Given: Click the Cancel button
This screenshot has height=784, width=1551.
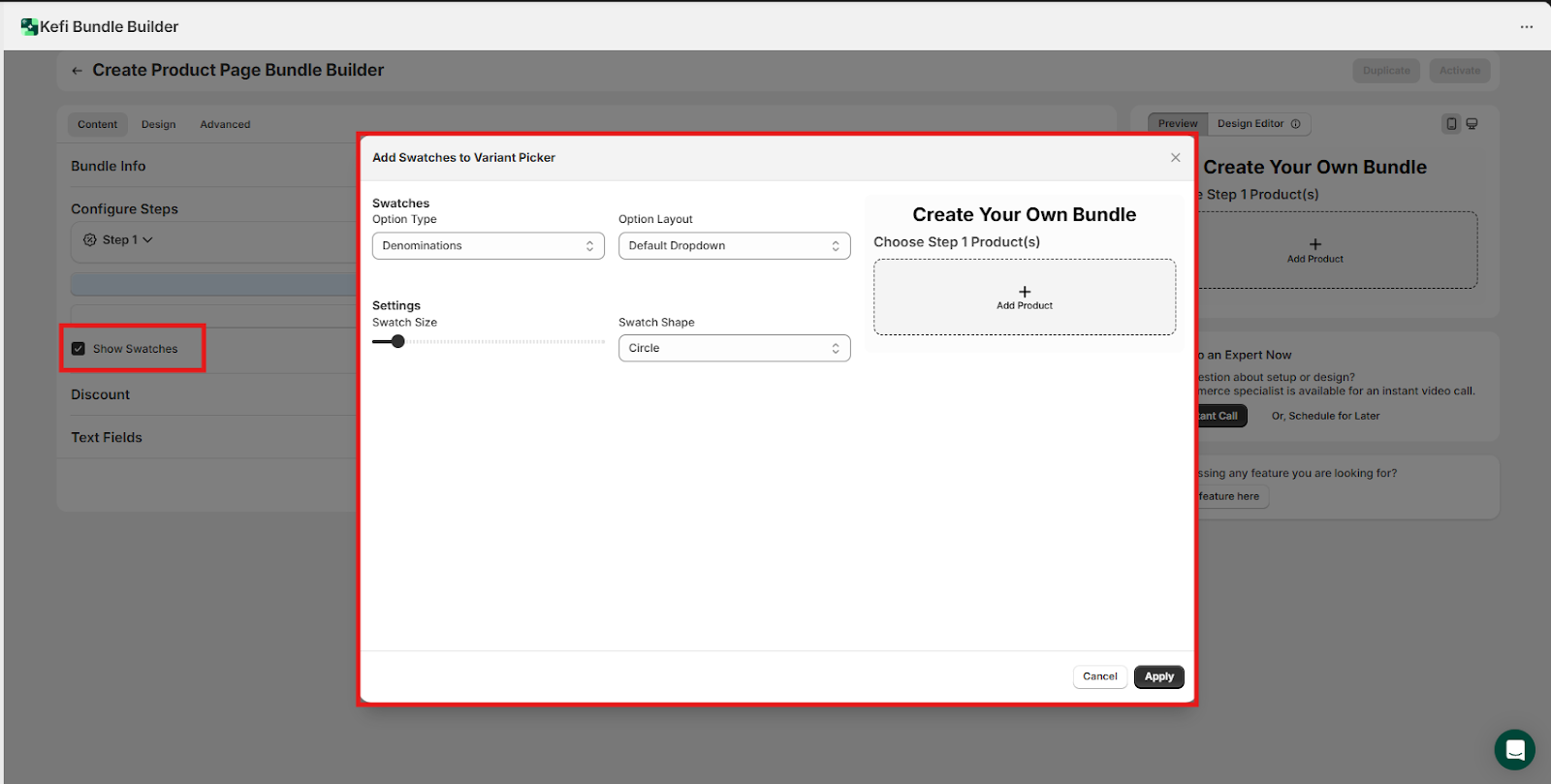Looking at the screenshot, I should (x=1099, y=676).
